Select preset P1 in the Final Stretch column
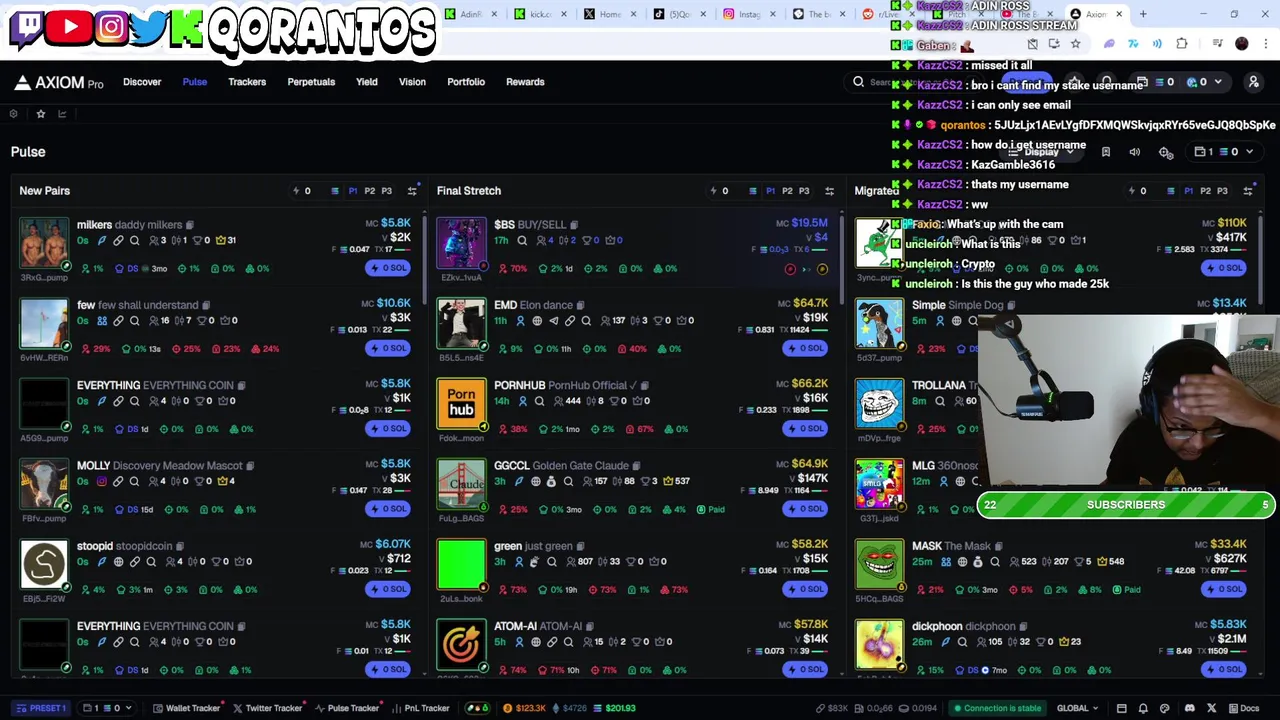 coord(770,191)
